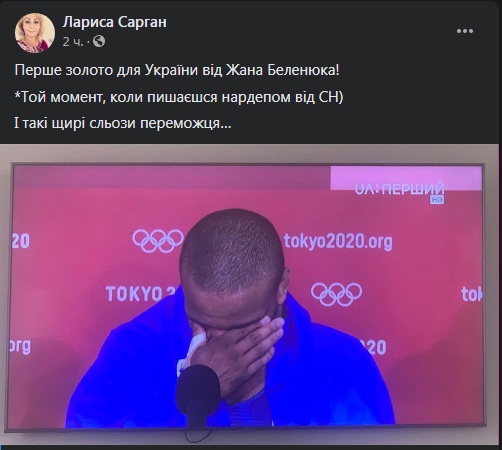
Task: Open Лариса Сарган's profile picture
Action: 35,33
